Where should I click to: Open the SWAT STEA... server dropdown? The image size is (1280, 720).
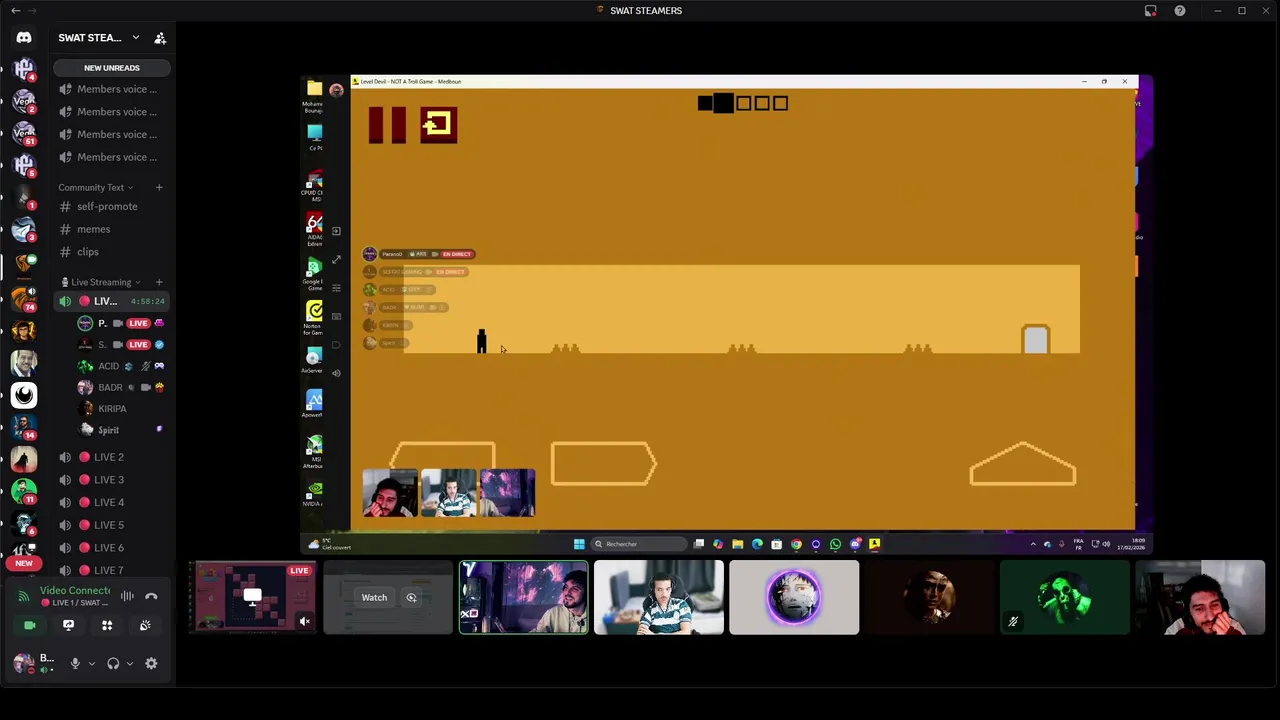99,38
